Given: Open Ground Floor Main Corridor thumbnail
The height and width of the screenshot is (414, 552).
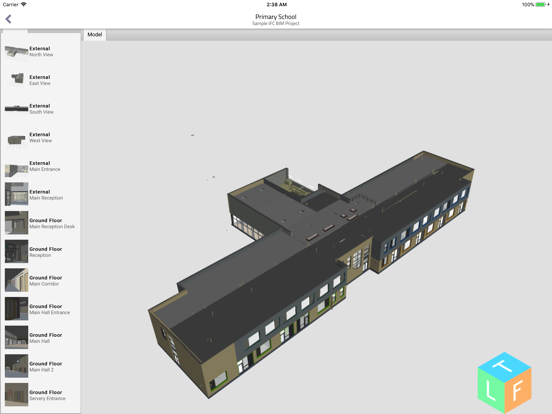Looking at the screenshot, I should point(16,280).
